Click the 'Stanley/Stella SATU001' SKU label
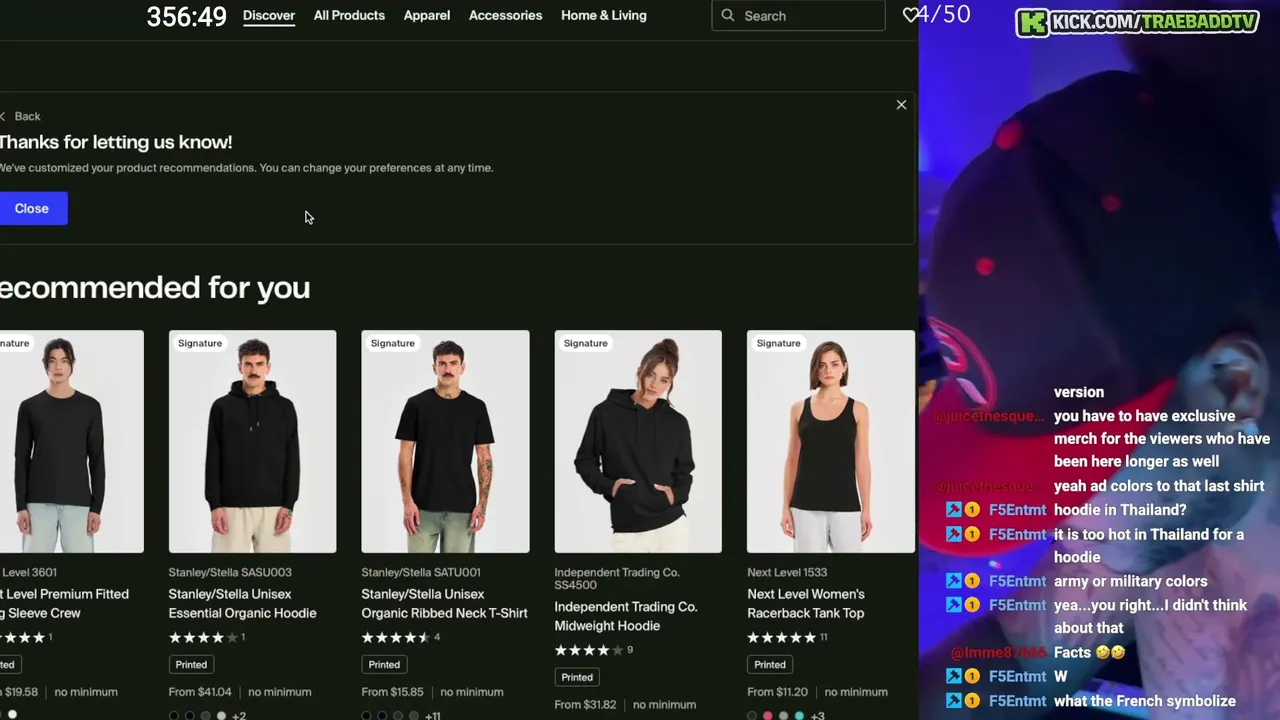Screen dimensions: 1280x720 coord(421,572)
